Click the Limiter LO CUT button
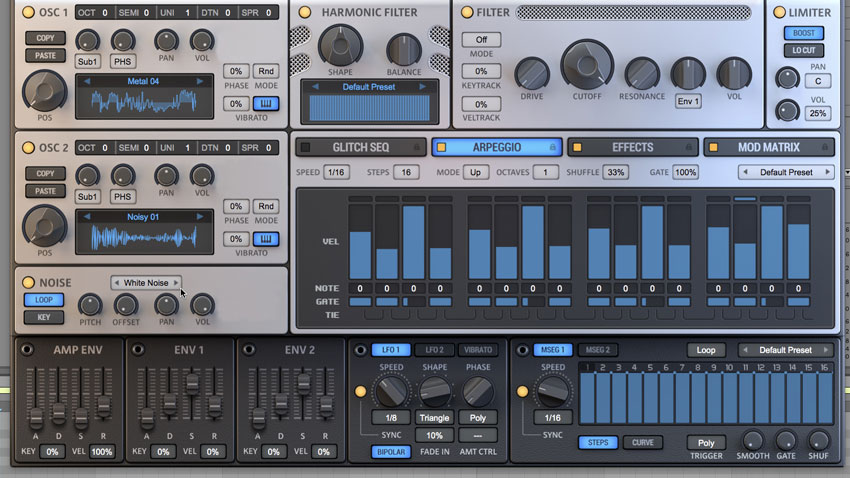850x478 pixels. [x=803, y=50]
